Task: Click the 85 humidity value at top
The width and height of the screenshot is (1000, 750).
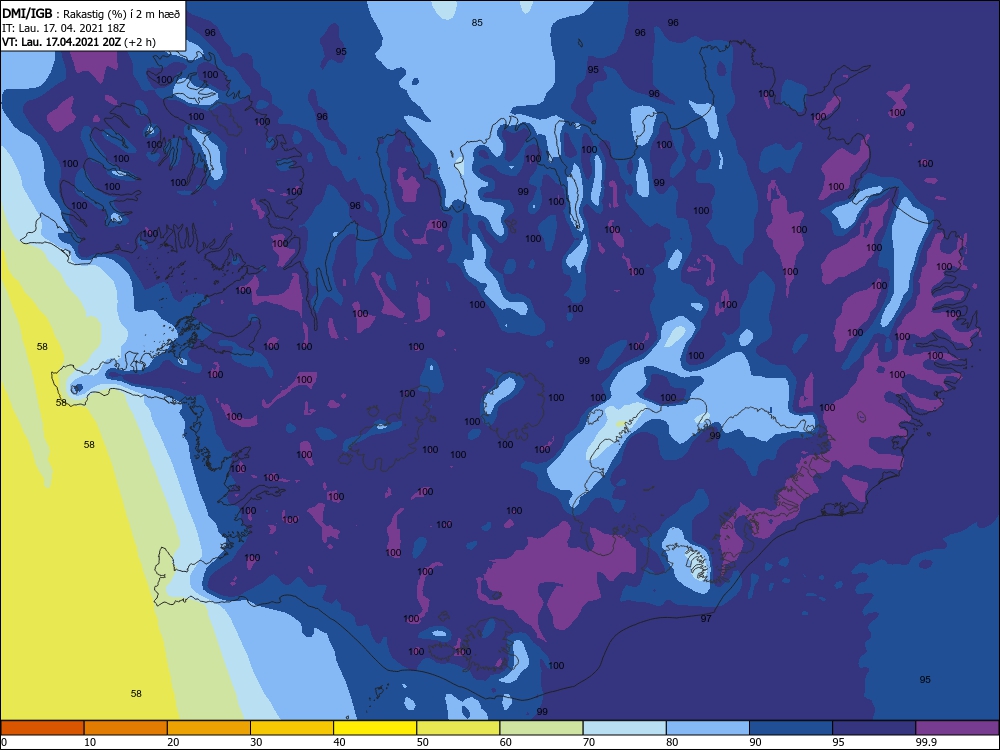Action: 477,22
